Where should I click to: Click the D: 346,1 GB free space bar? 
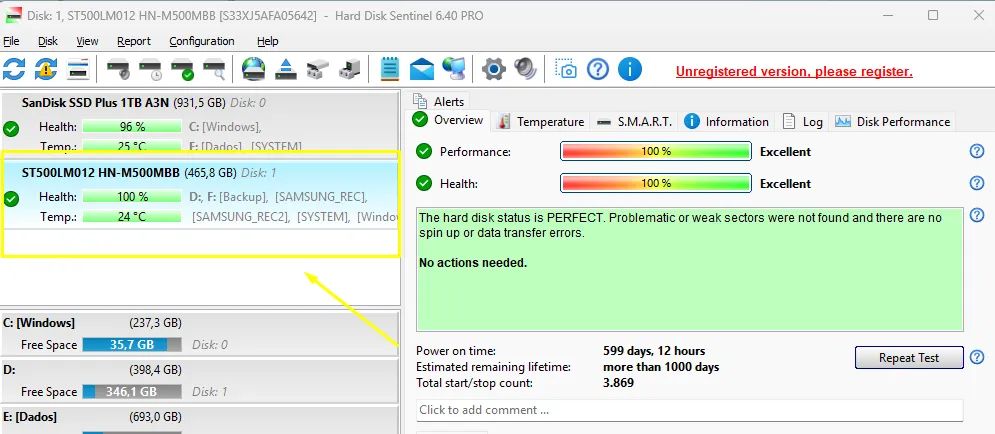point(132,391)
